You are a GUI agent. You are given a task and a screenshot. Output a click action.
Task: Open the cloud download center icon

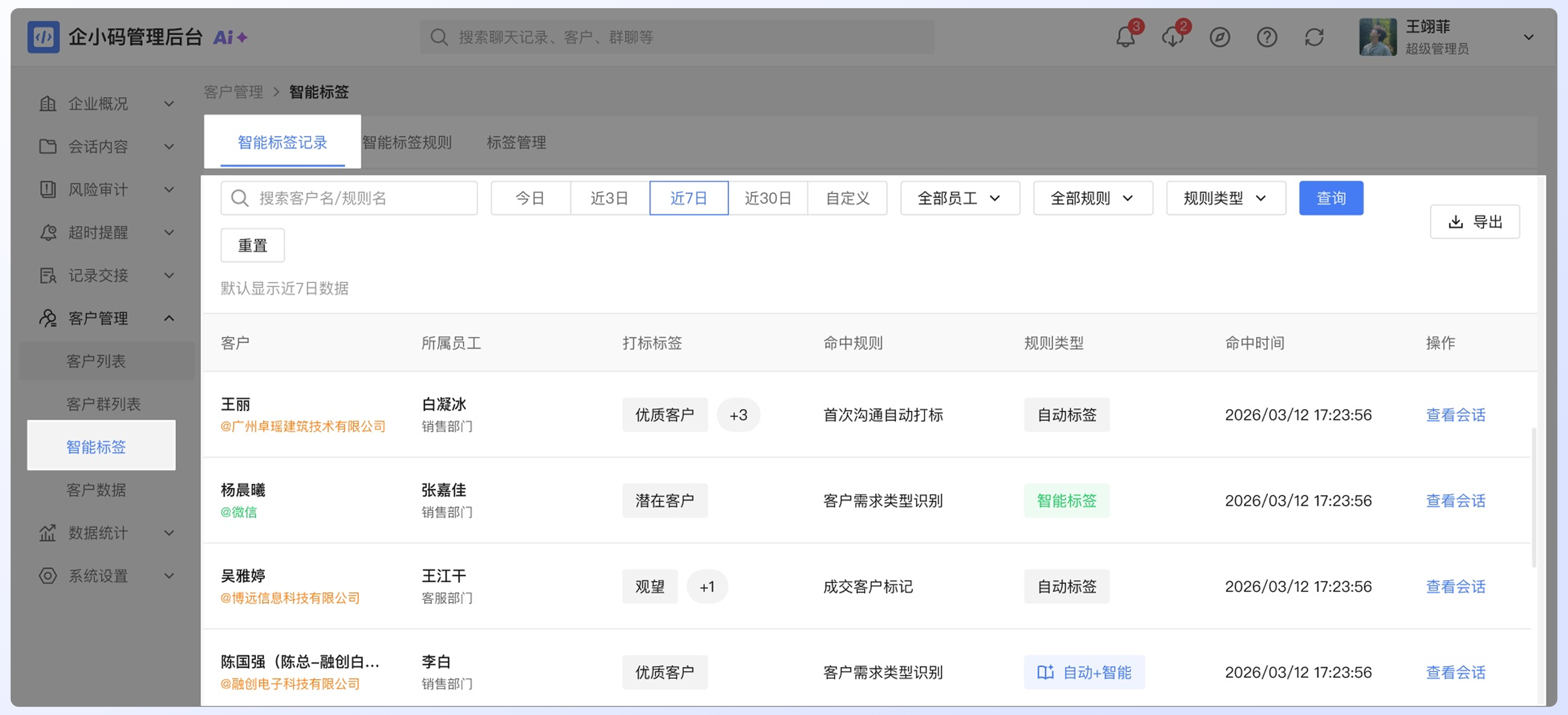pyautogui.click(x=1172, y=37)
